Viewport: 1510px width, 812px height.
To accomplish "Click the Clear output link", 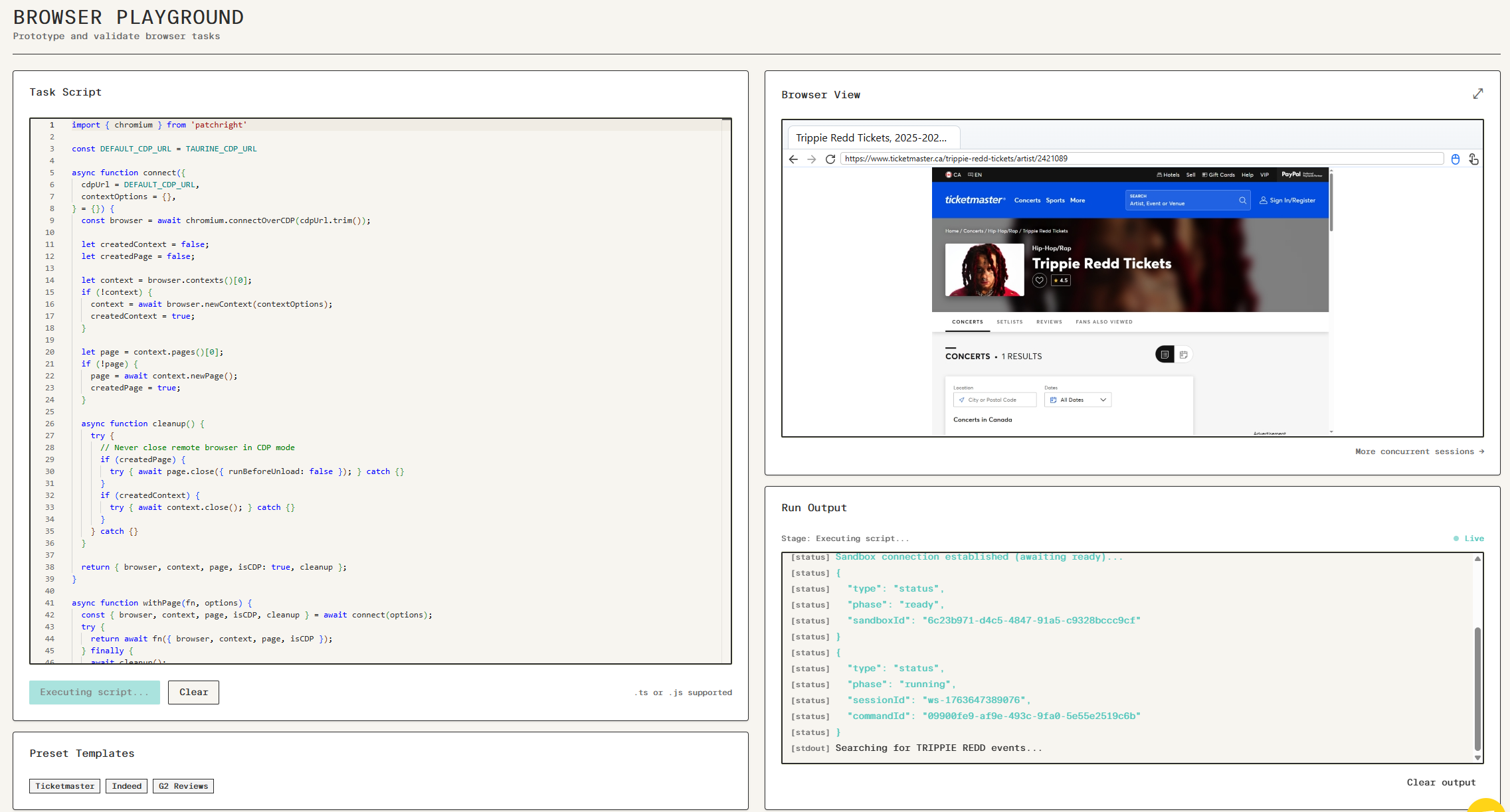I will [1441, 782].
